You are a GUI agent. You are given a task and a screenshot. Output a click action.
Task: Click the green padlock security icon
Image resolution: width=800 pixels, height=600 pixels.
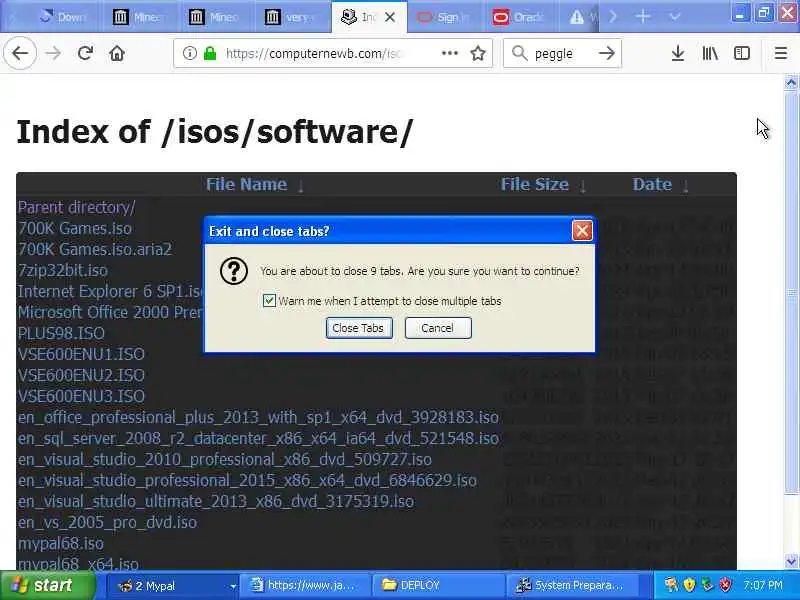(210, 53)
